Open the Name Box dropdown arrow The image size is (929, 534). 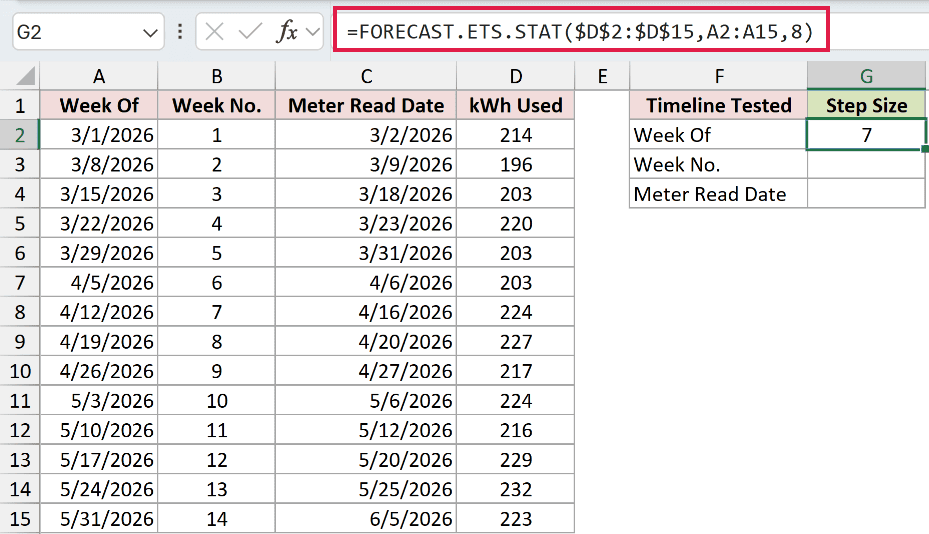point(150,33)
